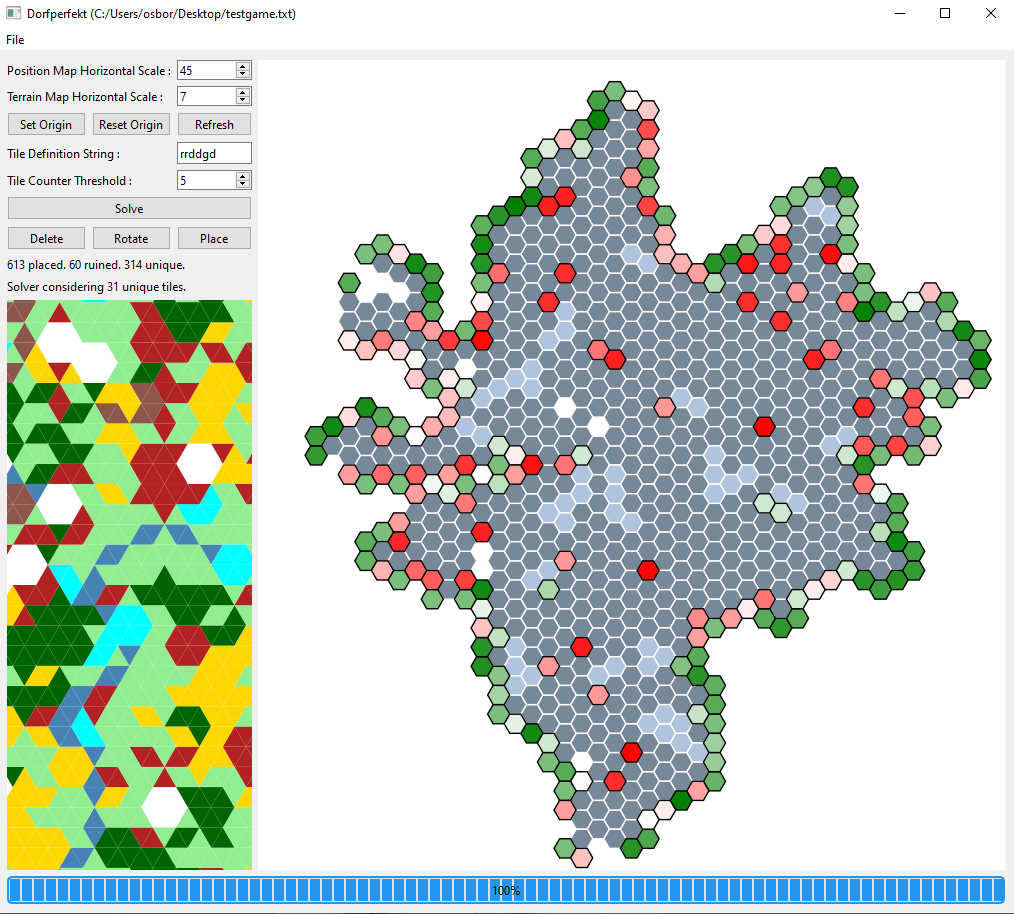This screenshot has height=914, width=1014.
Task: Focus the Tile Definition String field
Action: pos(213,154)
